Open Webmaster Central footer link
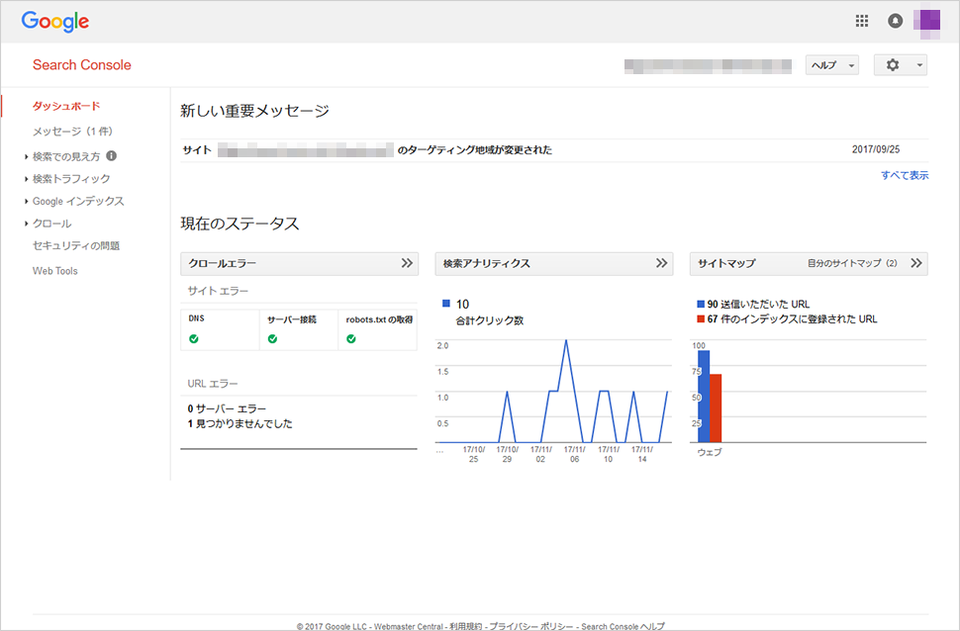The height and width of the screenshot is (631, 960). pos(408,626)
